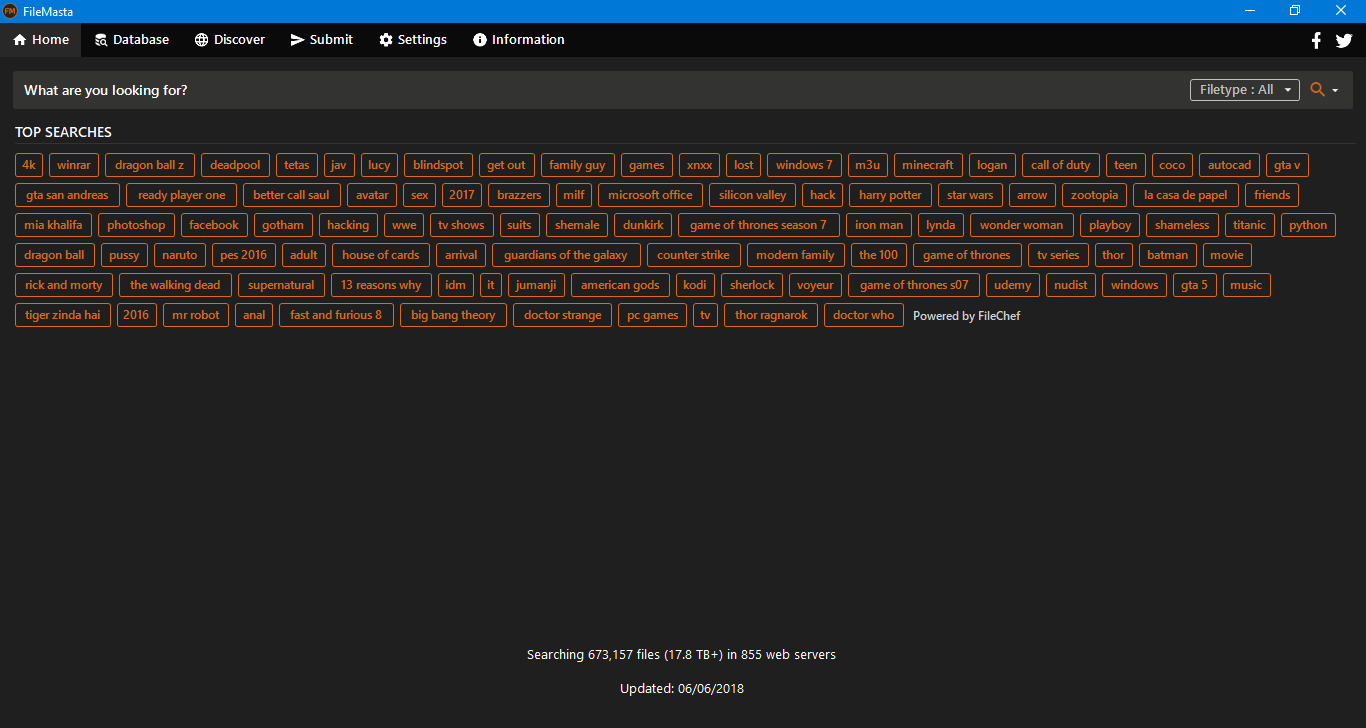Choose the 'python' tag

pyautogui.click(x=1308, y=225)
